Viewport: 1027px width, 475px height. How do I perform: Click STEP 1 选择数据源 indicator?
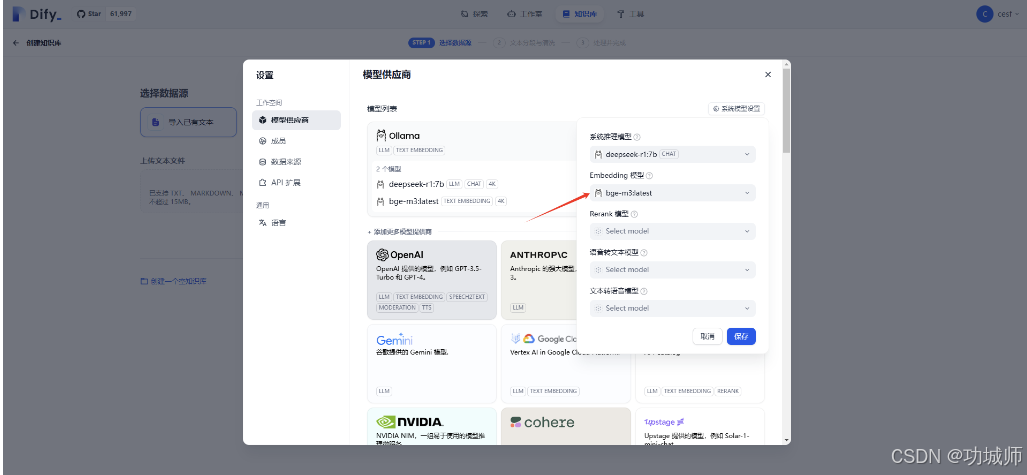click(x=439, y=43)
